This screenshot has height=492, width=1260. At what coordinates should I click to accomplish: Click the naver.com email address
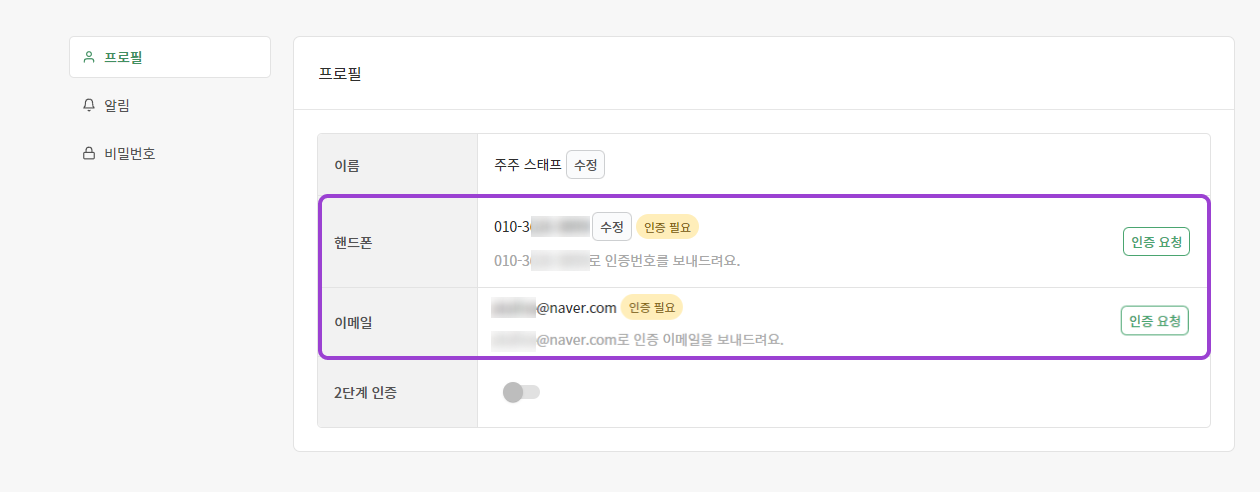(555, 308)
